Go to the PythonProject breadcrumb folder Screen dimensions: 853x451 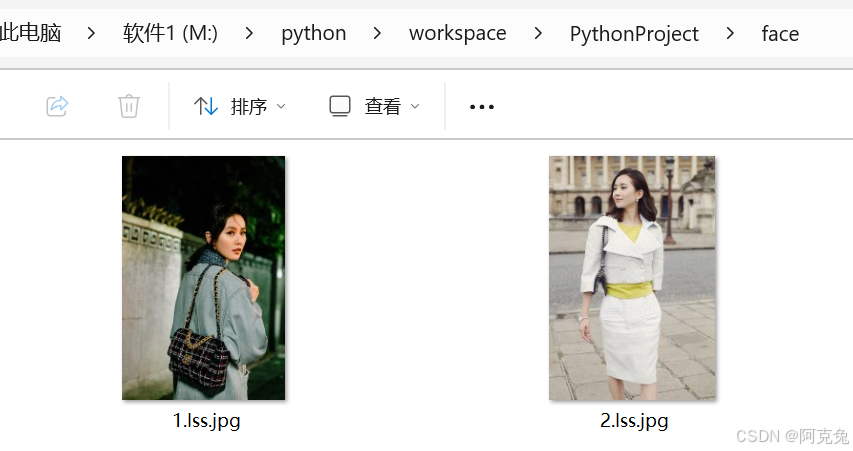634,34
